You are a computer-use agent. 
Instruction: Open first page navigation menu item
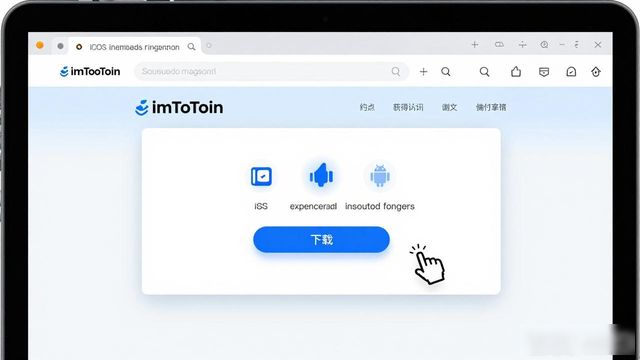tap(367, 107)
